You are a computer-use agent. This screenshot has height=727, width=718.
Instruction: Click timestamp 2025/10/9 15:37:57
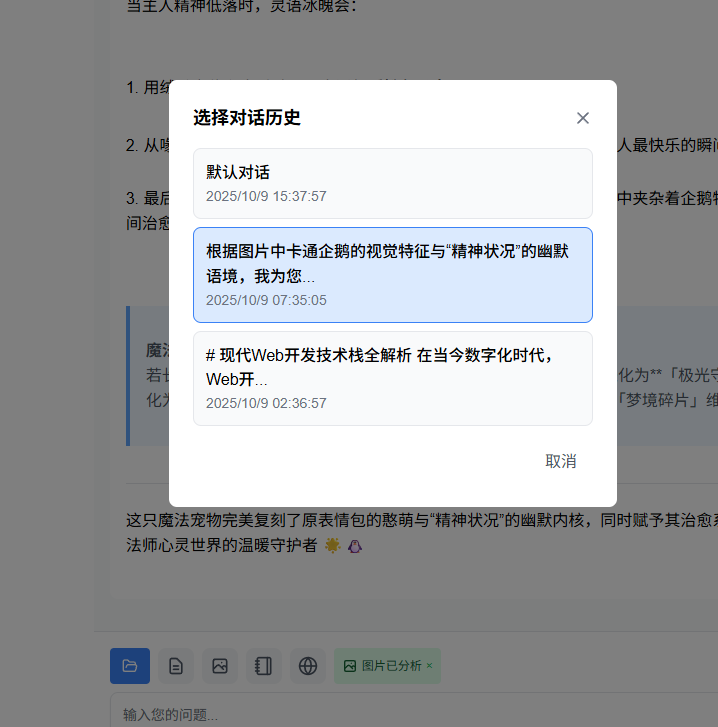click(x=266, y=196)
